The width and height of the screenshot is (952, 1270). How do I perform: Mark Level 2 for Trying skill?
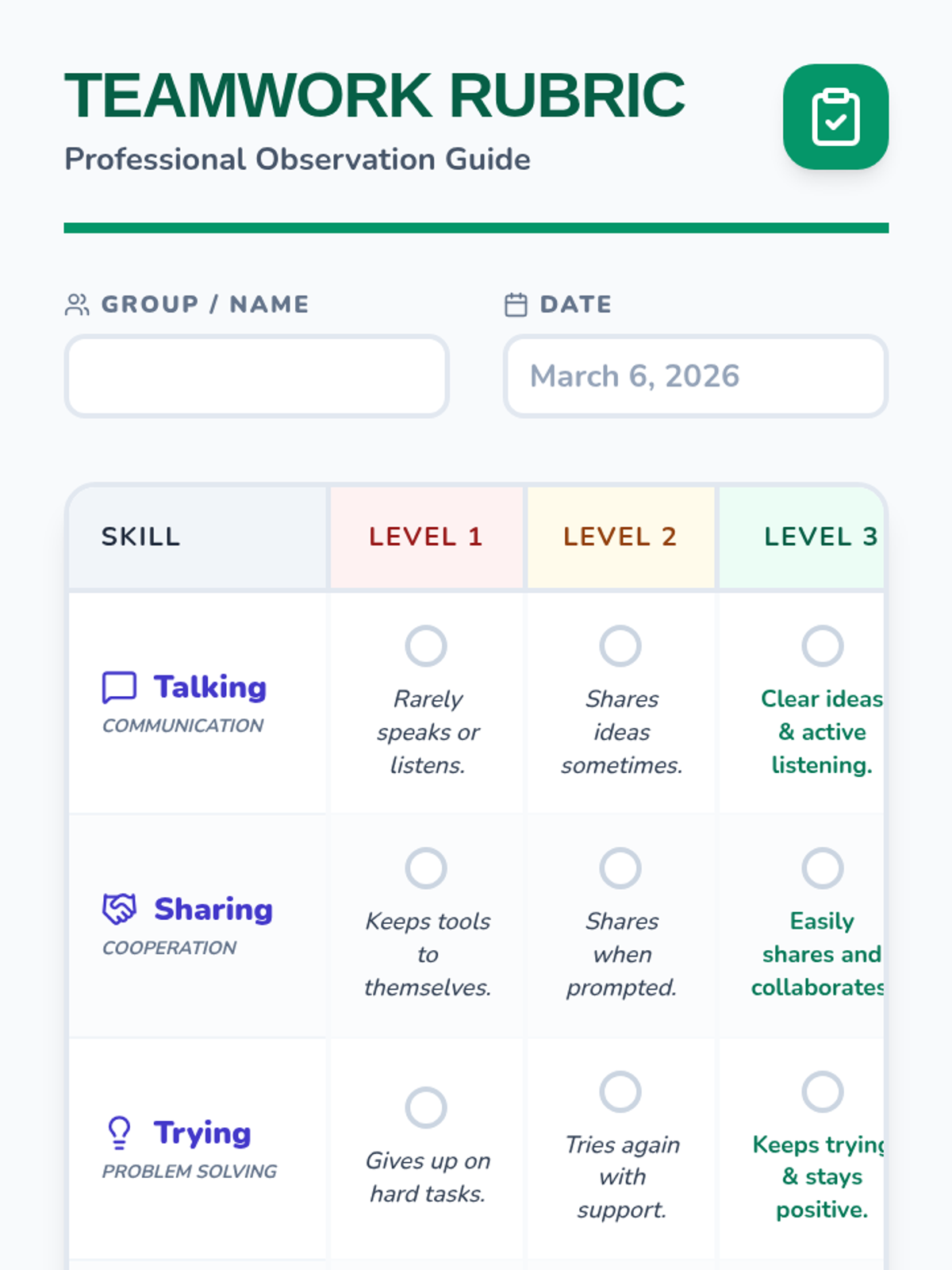(x=620, y=1091)
